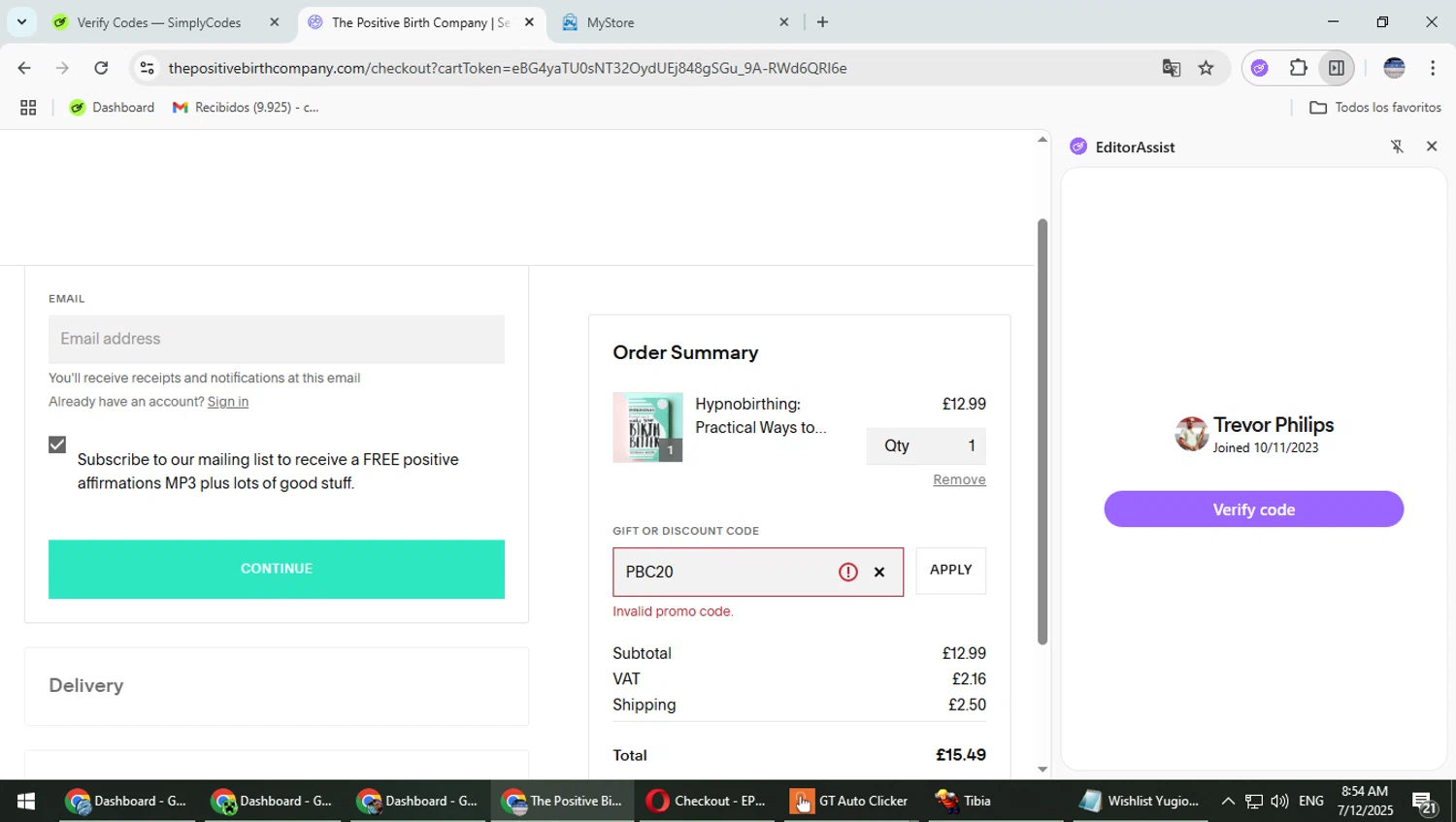Close the EditorAssist side panel
Image resolution: width=1456 pixels, height=822 pixels.
tap(1432, 147)
